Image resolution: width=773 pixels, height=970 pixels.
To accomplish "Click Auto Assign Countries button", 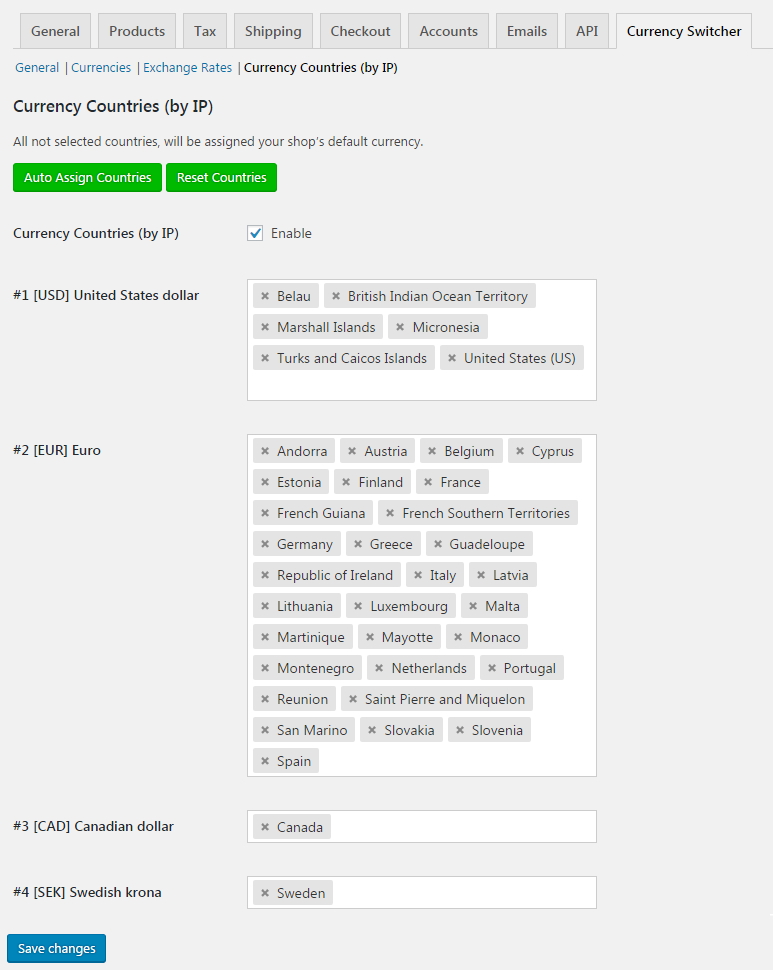I will tap(87, 178).
